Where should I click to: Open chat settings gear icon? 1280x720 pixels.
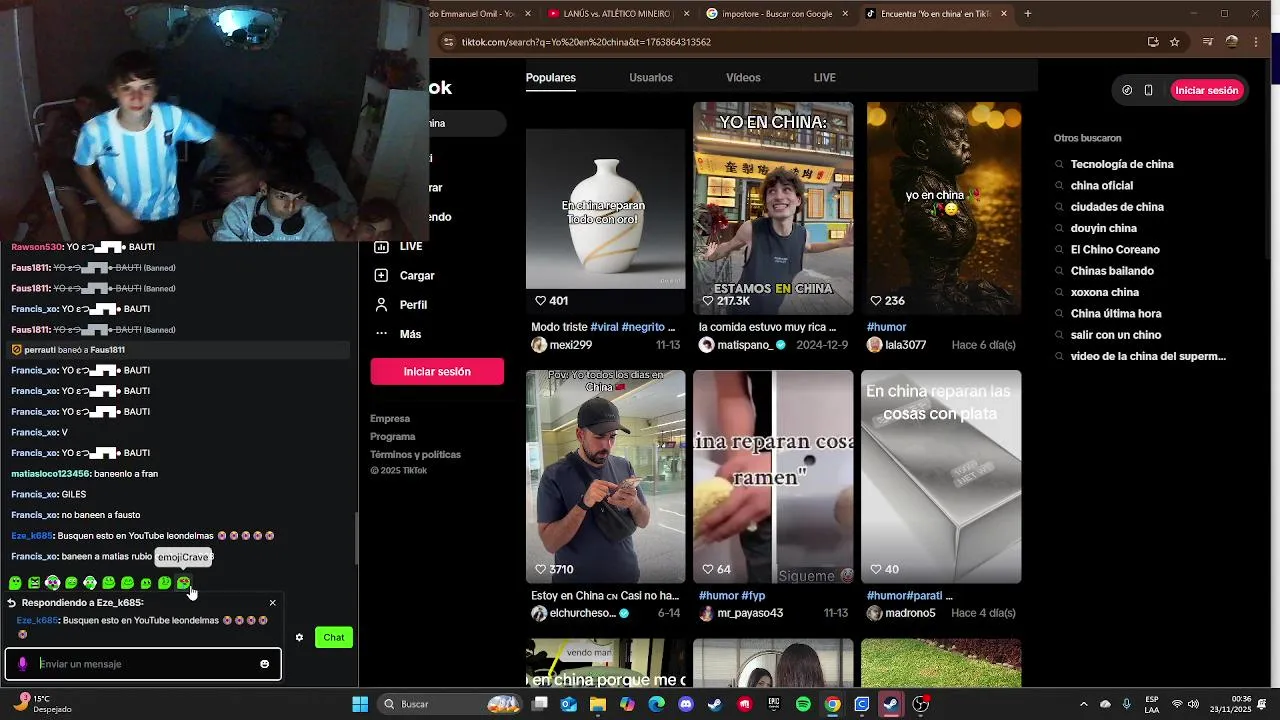(x=299, y=637)
